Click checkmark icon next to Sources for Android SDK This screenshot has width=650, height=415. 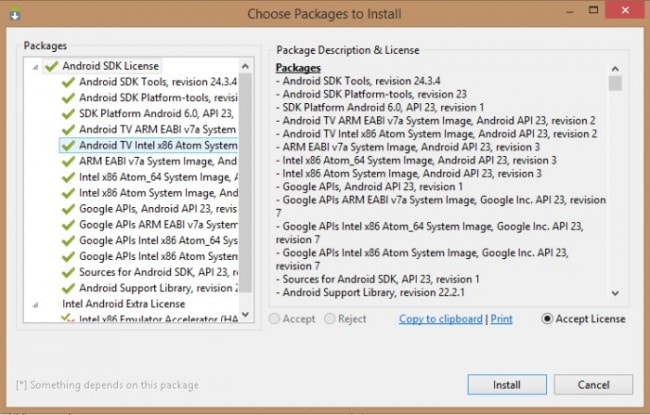click(68, 272)
